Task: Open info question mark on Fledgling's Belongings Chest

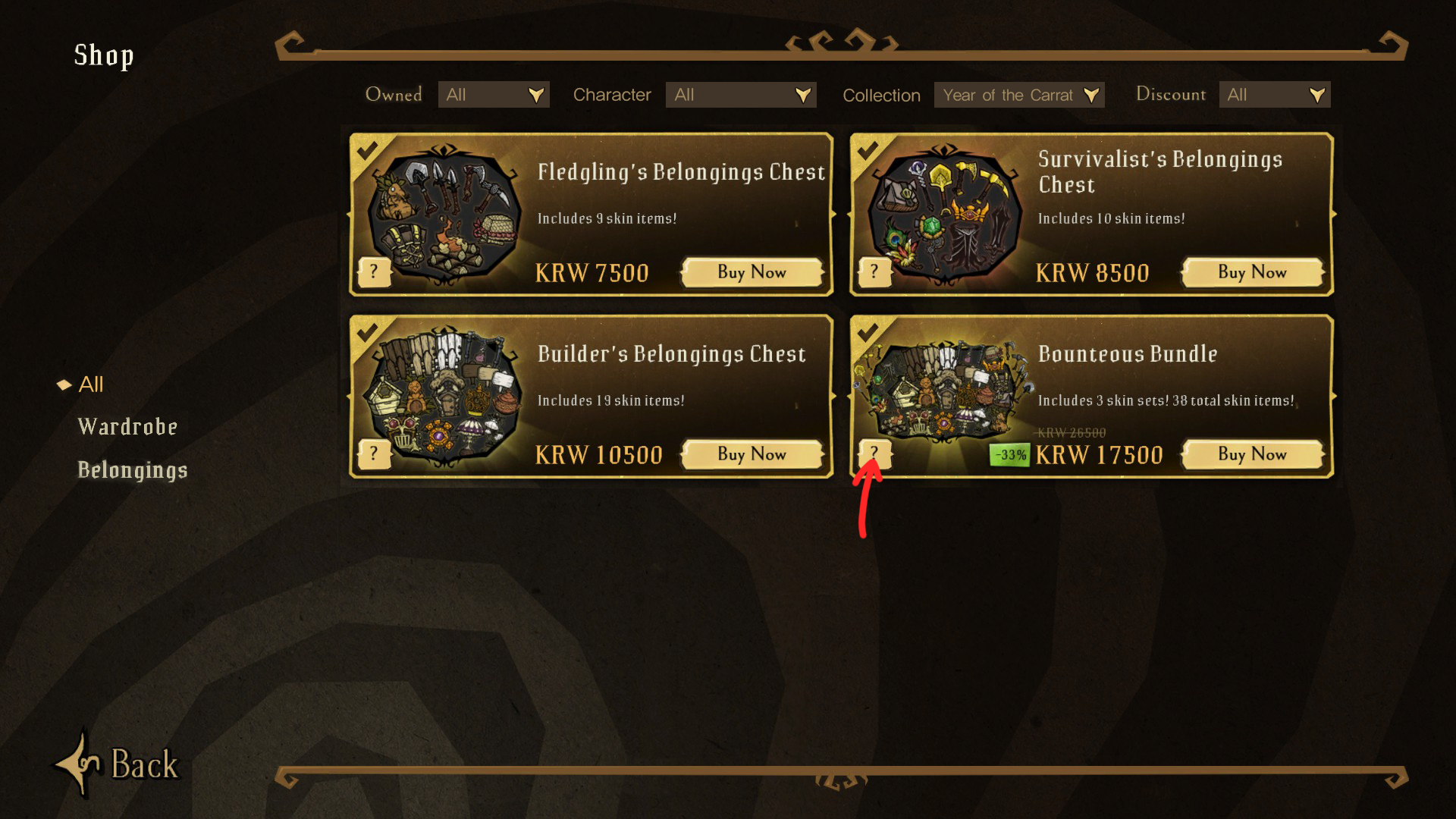Action: 374,271
